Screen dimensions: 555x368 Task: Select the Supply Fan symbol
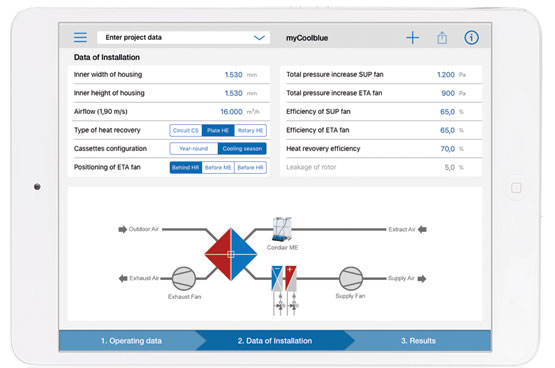pyautogui.click(x=351, y=278)
